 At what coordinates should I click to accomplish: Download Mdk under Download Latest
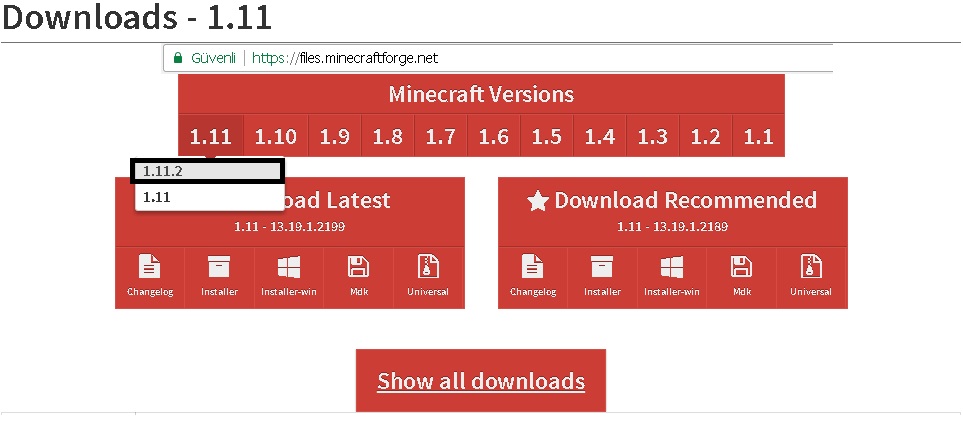(x=359, y=276)
